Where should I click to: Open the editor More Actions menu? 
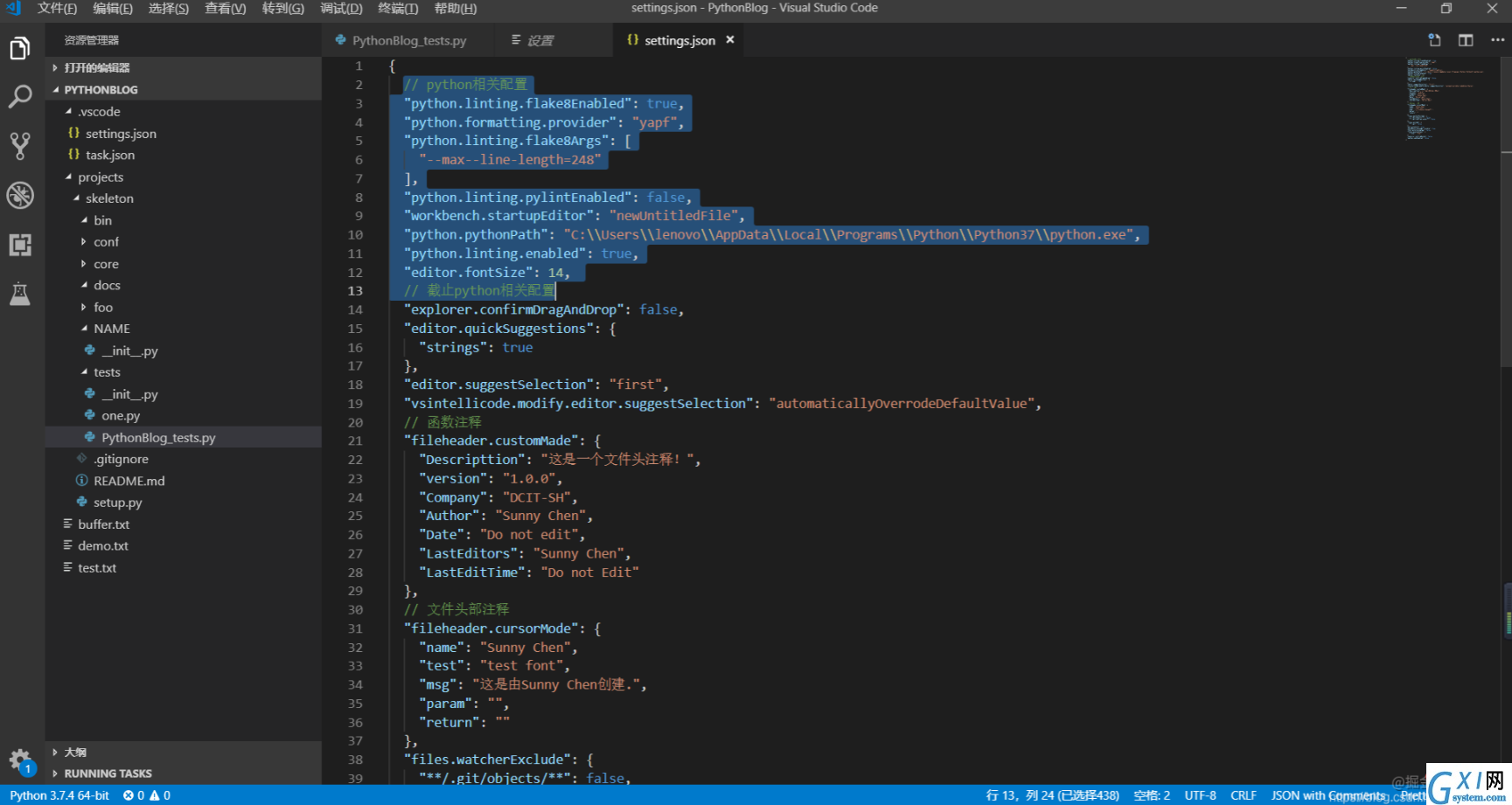1497,40
